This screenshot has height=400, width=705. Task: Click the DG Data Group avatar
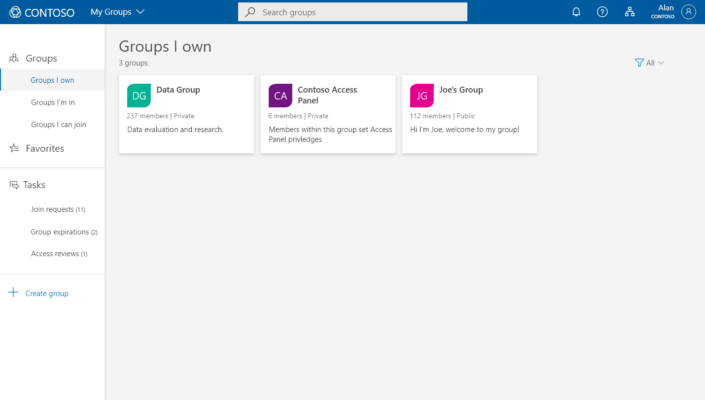click(x=139, y=95)
